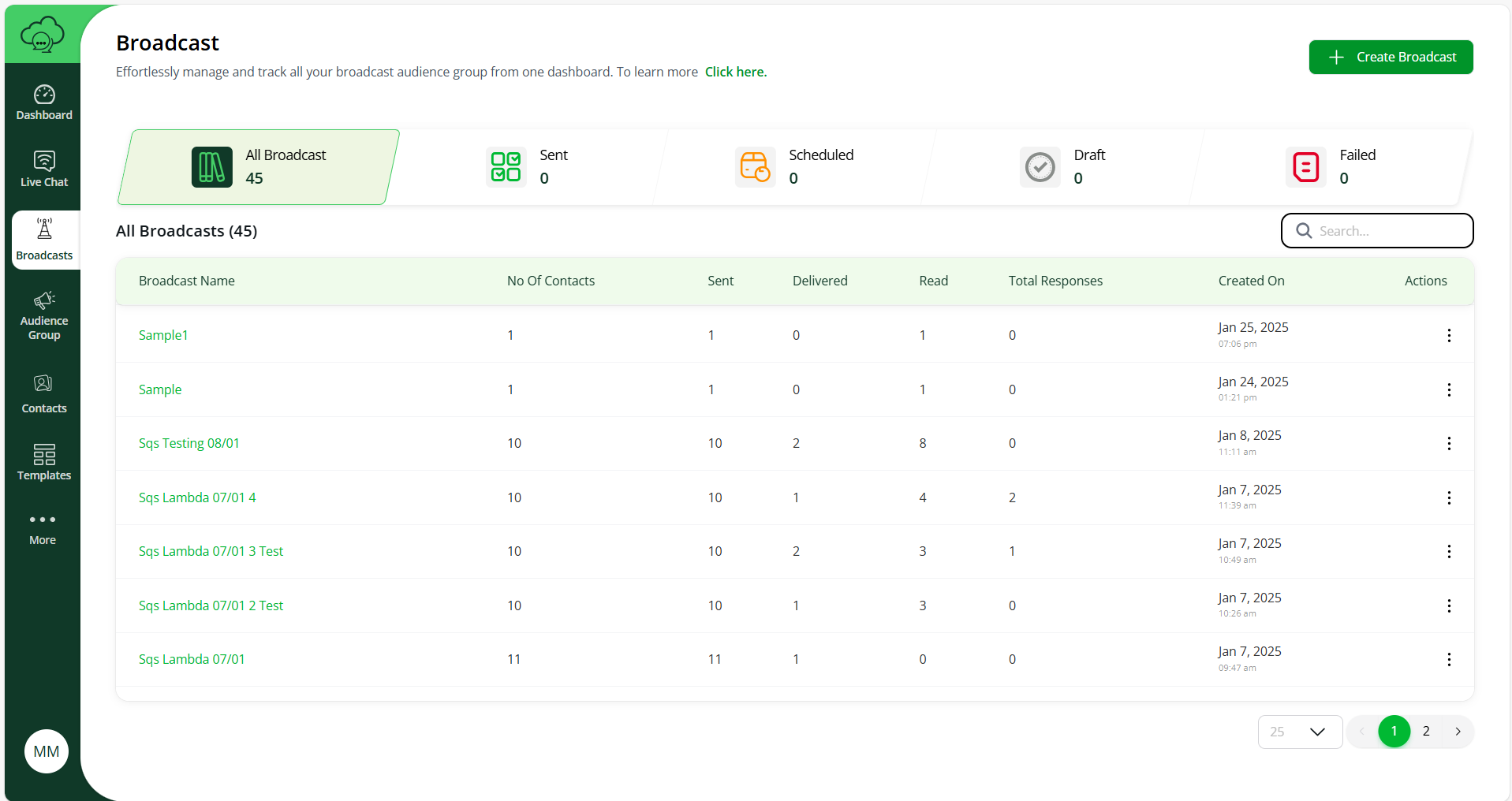Open Contacts from the sidebar
1512x801 pixels.
tap(44, 394)
